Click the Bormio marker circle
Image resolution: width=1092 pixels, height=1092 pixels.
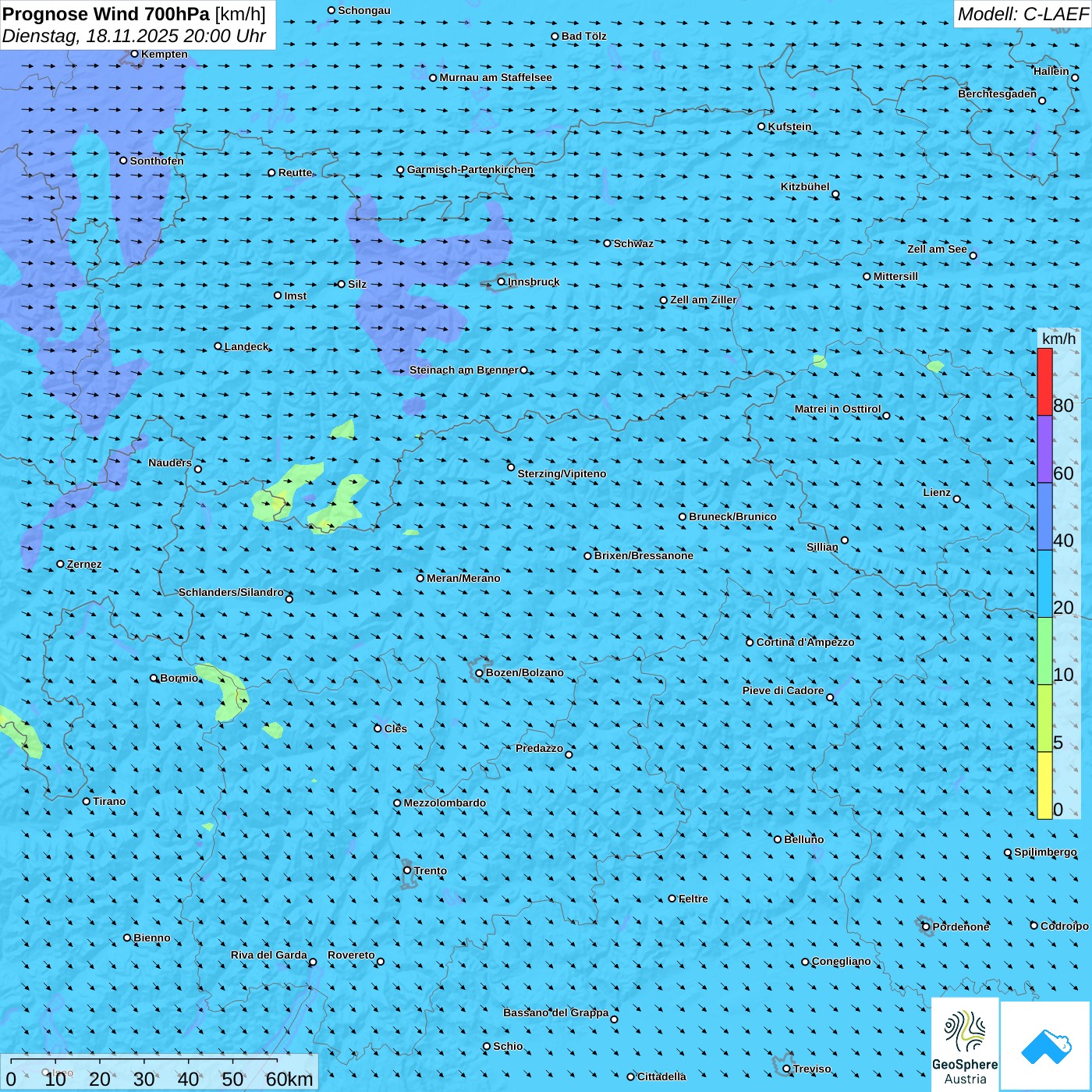(x=154, y=678)
